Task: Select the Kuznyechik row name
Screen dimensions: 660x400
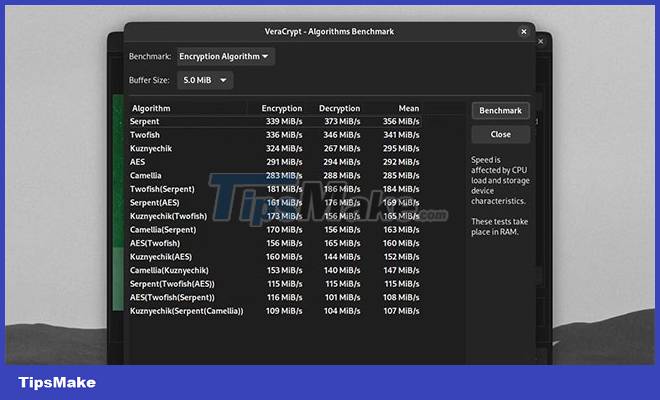Action: point(151,148)
